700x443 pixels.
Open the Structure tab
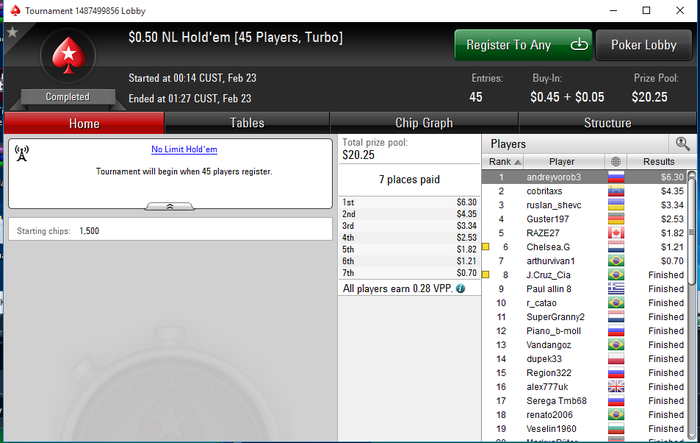pyautogui.click(x=607, y=123)
